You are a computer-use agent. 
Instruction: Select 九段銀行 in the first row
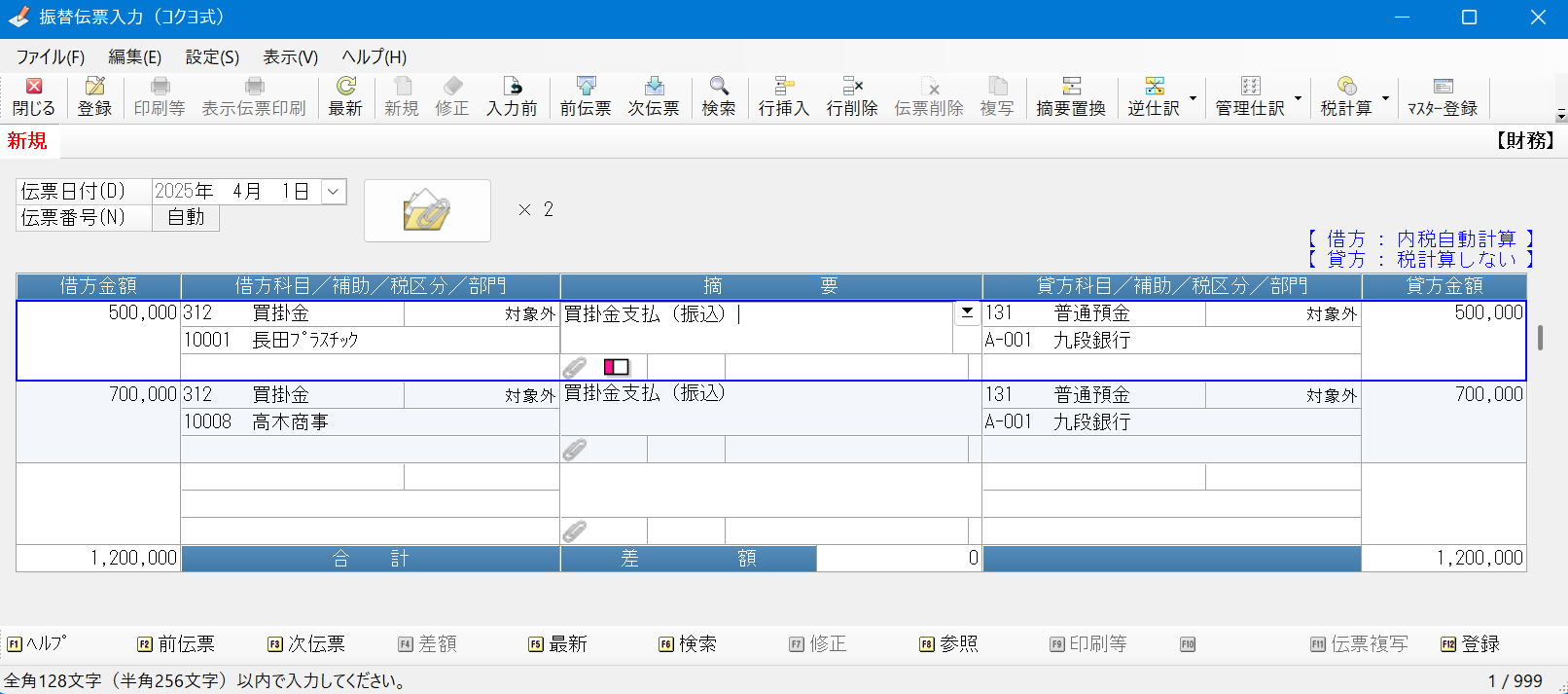click(1171, 340)
